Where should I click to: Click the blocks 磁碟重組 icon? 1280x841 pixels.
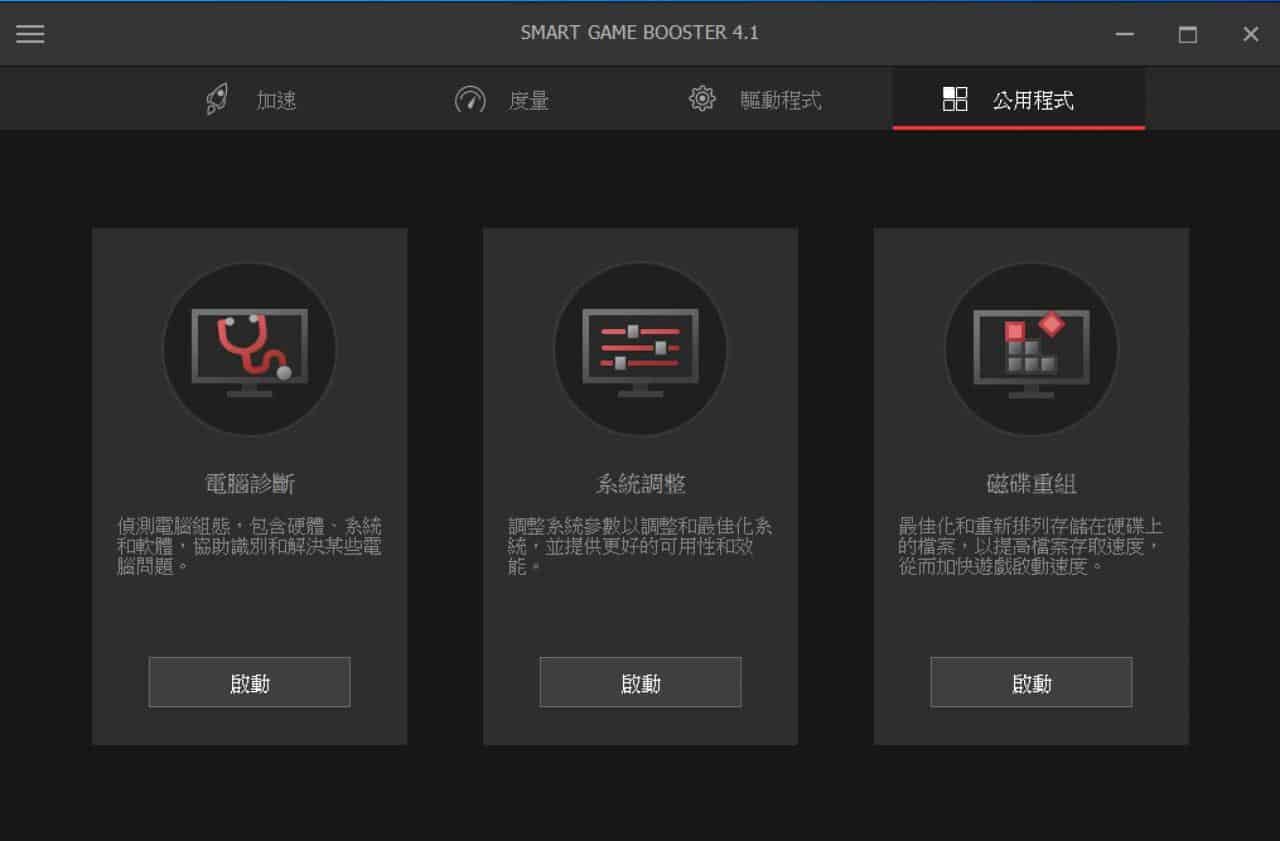pos(1031,349)
